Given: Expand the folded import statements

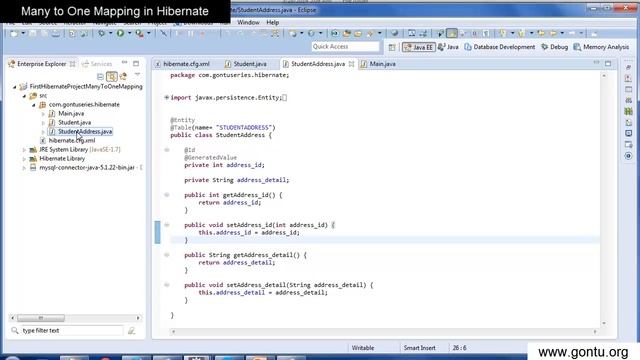Looking at the screenshot, I should coord(167,98).
